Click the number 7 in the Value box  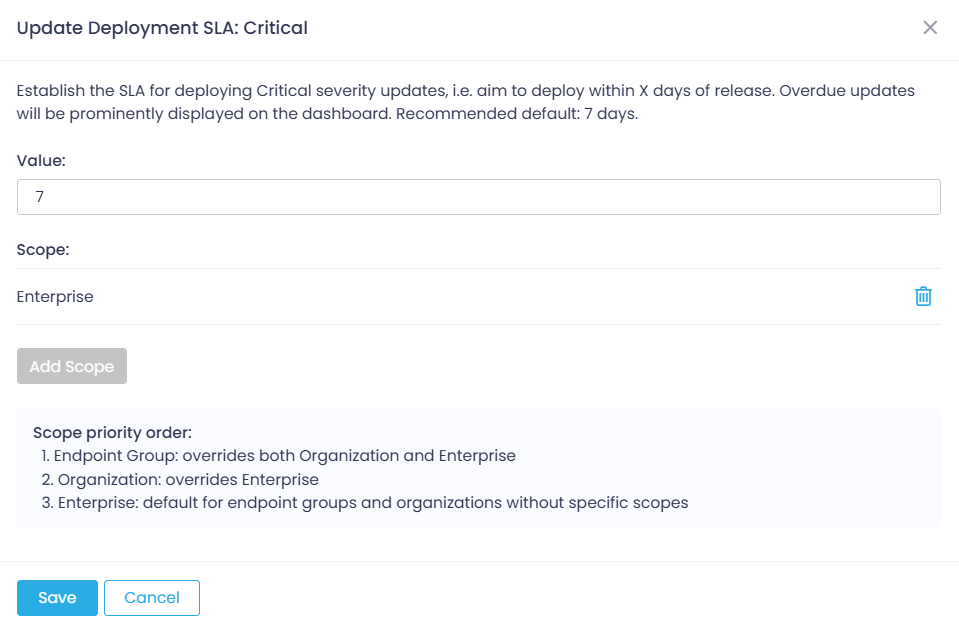click(x=40, y=197)
